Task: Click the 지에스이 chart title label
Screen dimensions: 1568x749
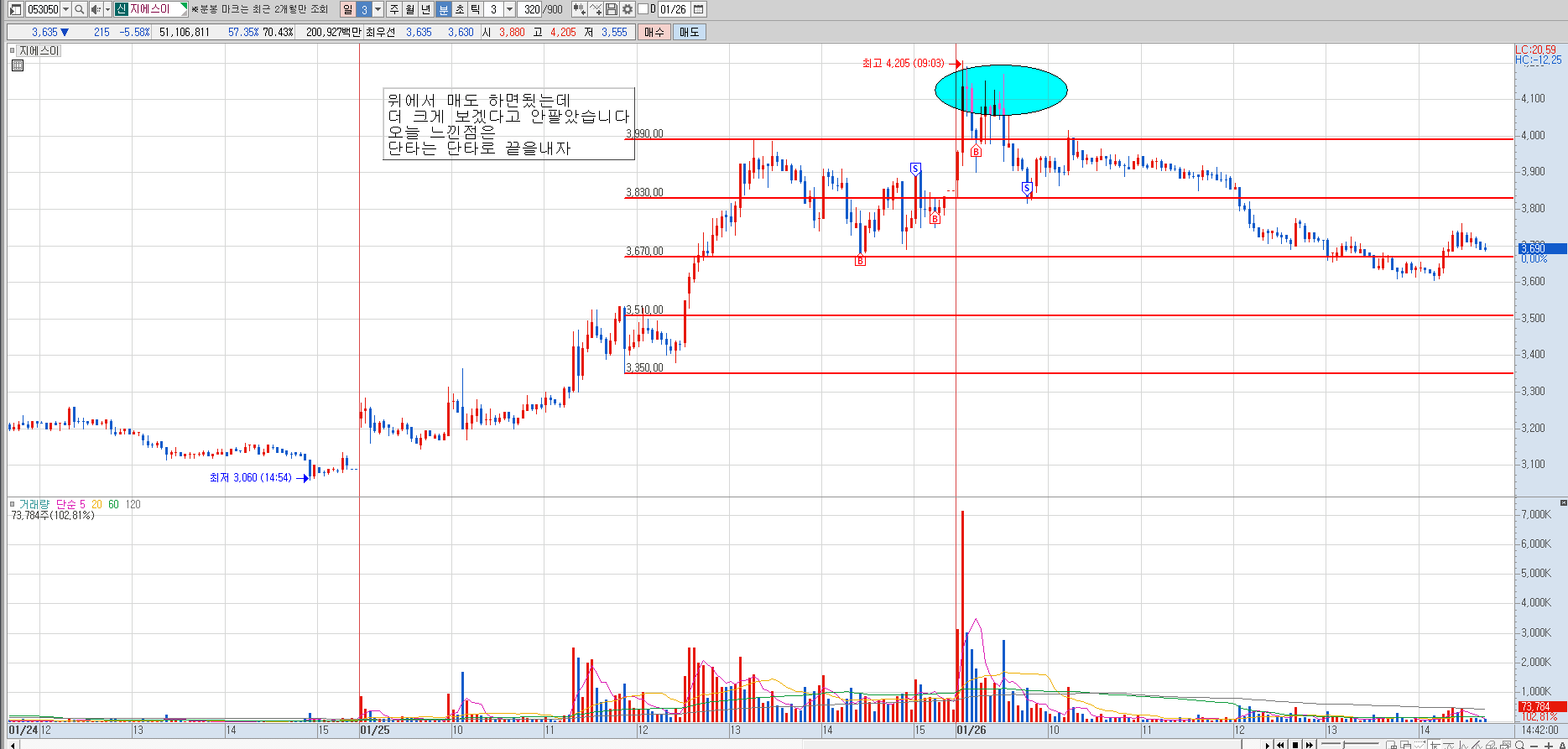Action: tap(39, 50)
